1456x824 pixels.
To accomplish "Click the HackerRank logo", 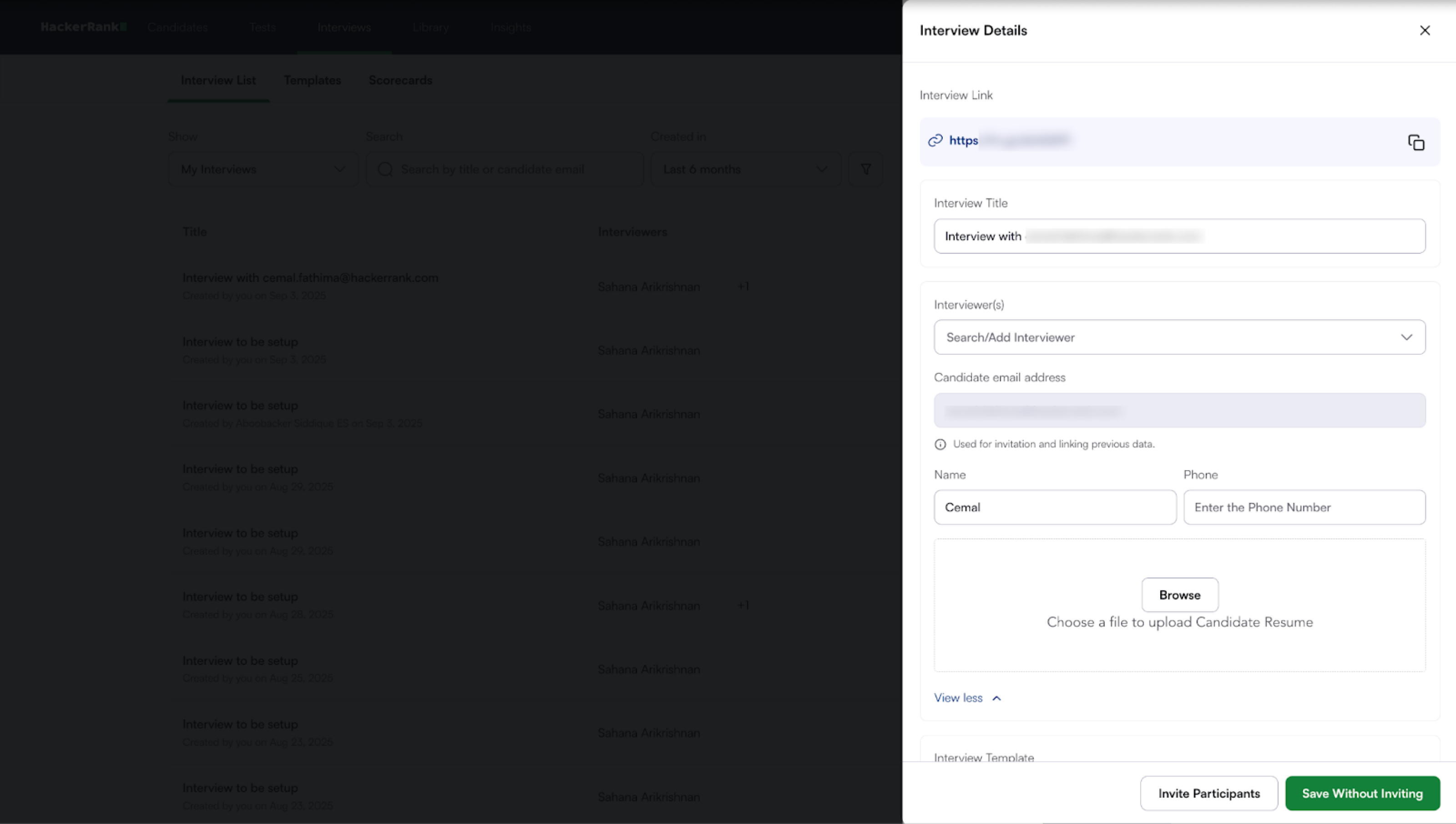I will [84, 26].
